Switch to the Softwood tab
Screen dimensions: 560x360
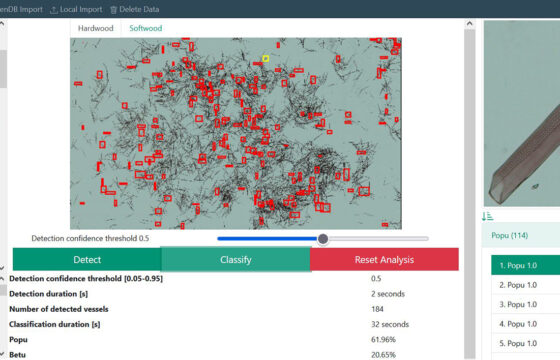click(x=145, y=28)
